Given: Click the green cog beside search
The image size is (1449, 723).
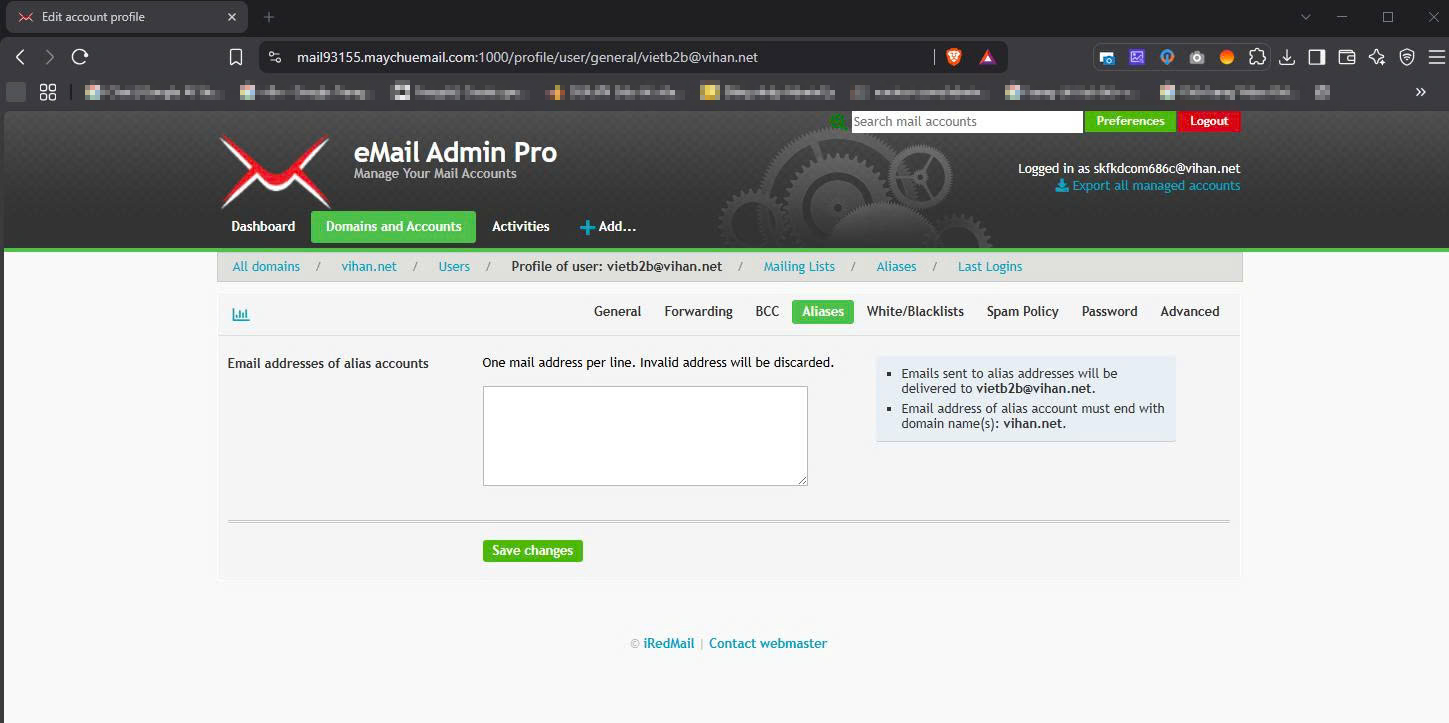Looking at the screenshot, I should tap(838, 121).
